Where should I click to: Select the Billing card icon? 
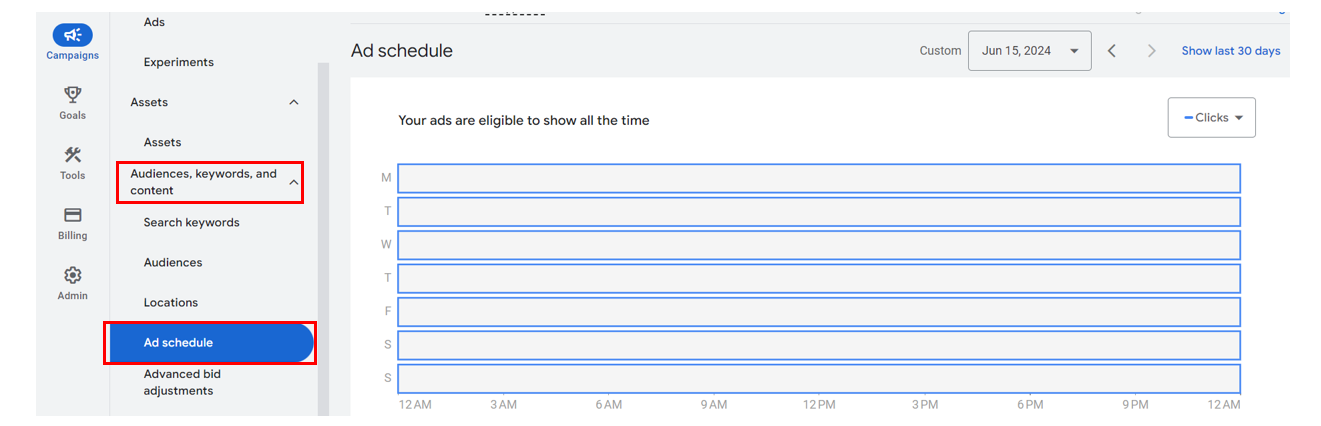coord(72,215)
